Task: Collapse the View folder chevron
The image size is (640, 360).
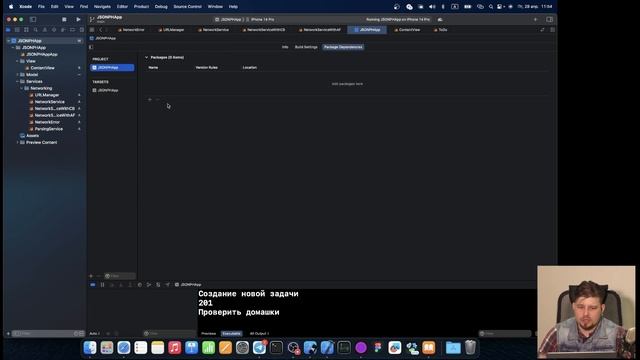Action: coord(17,61)
